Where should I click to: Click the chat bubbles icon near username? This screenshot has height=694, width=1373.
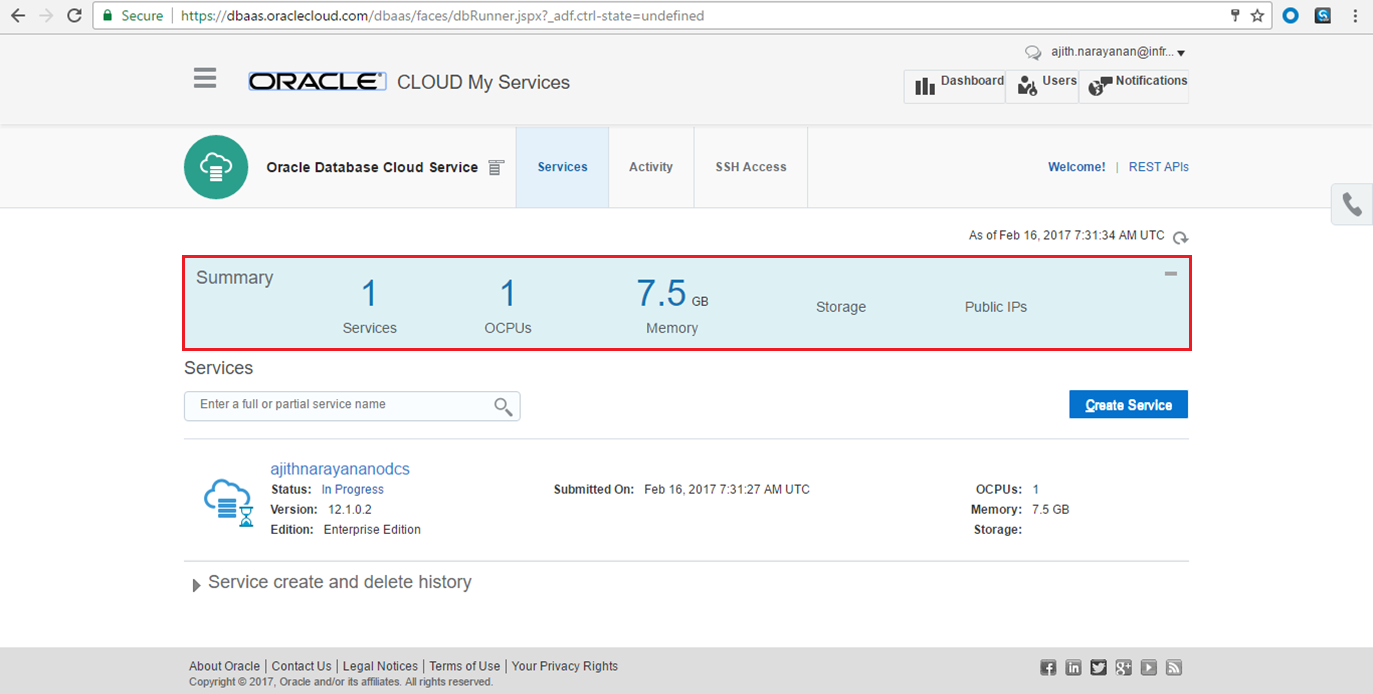click(1033, 53)
